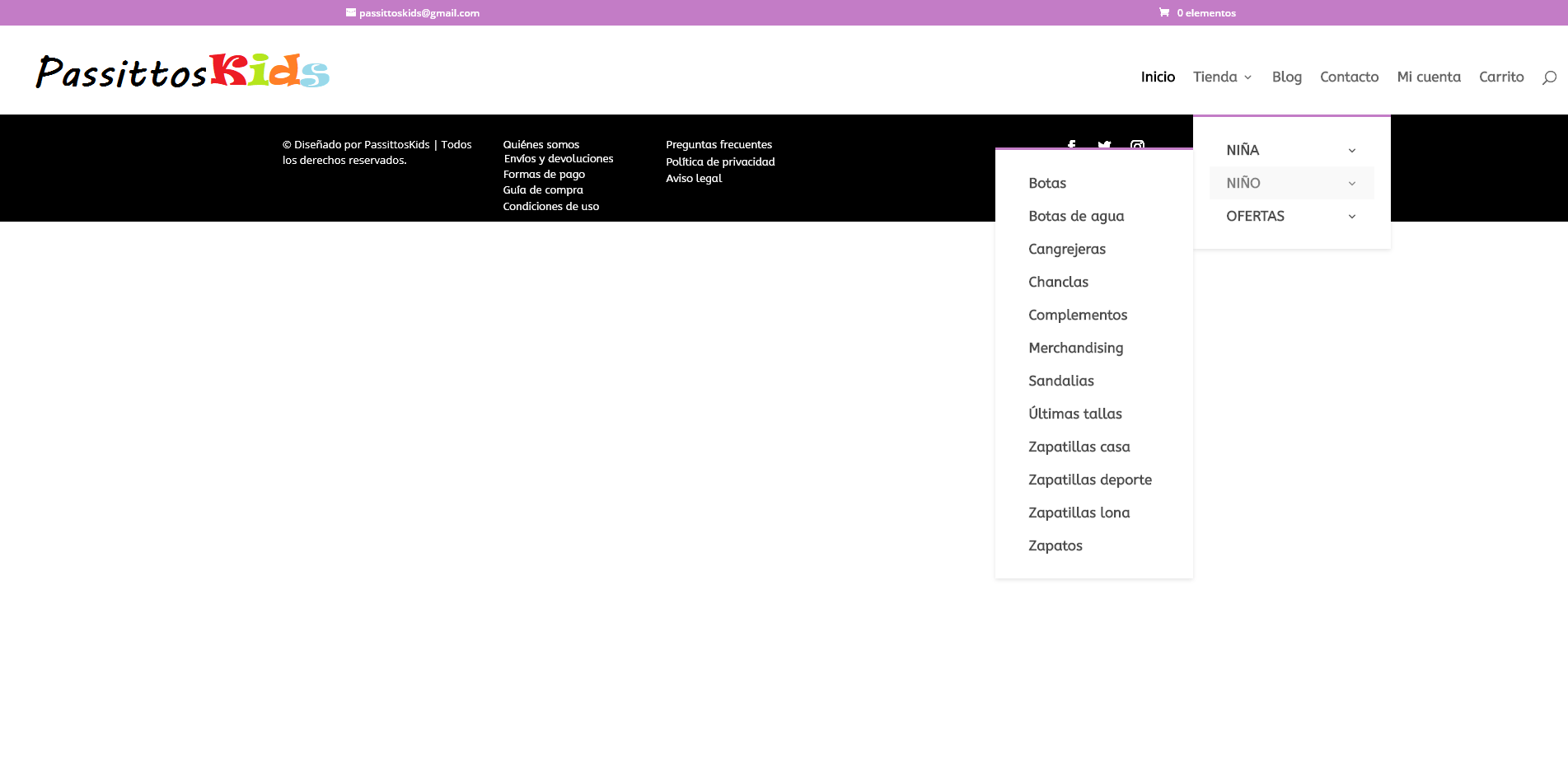
Task: Expand the NIÑA submenu chevron
Action: coord(1352,150)
